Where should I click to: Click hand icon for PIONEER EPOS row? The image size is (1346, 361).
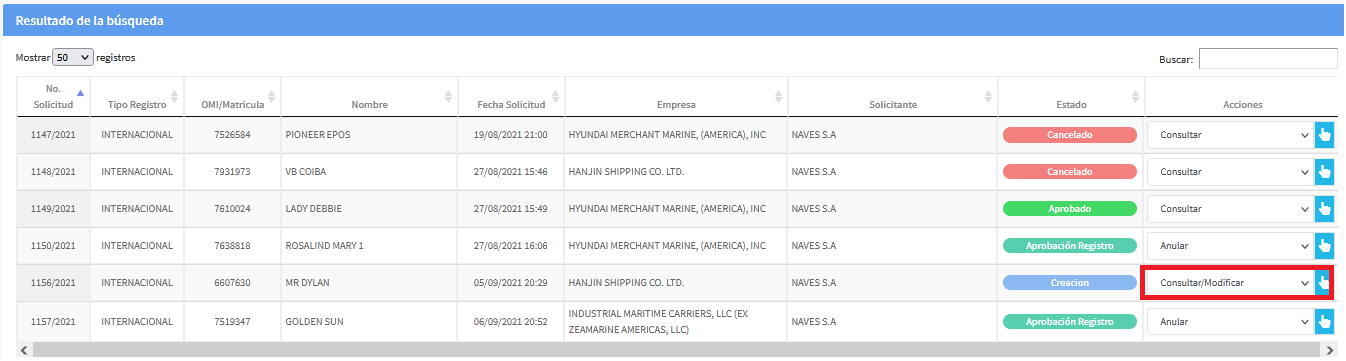(1325, 135)
